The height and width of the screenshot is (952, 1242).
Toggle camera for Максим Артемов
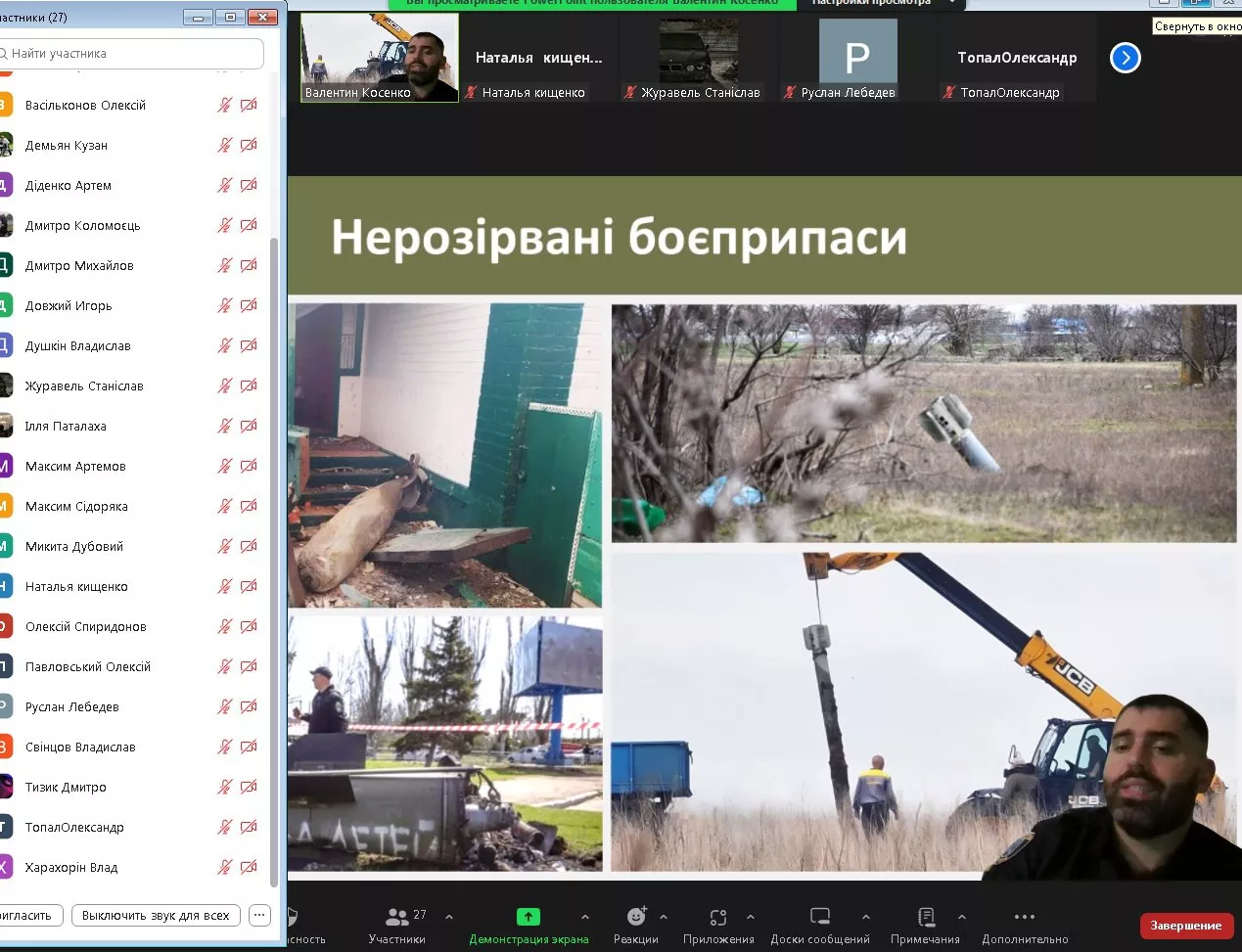tap(250, 466)
